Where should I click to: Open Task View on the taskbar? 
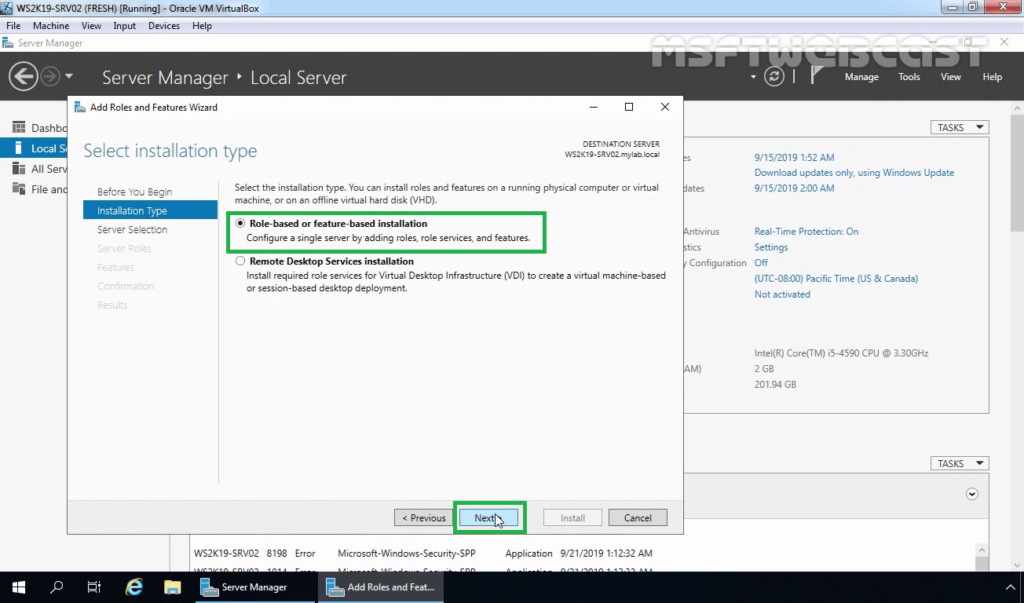click(94, 587)
